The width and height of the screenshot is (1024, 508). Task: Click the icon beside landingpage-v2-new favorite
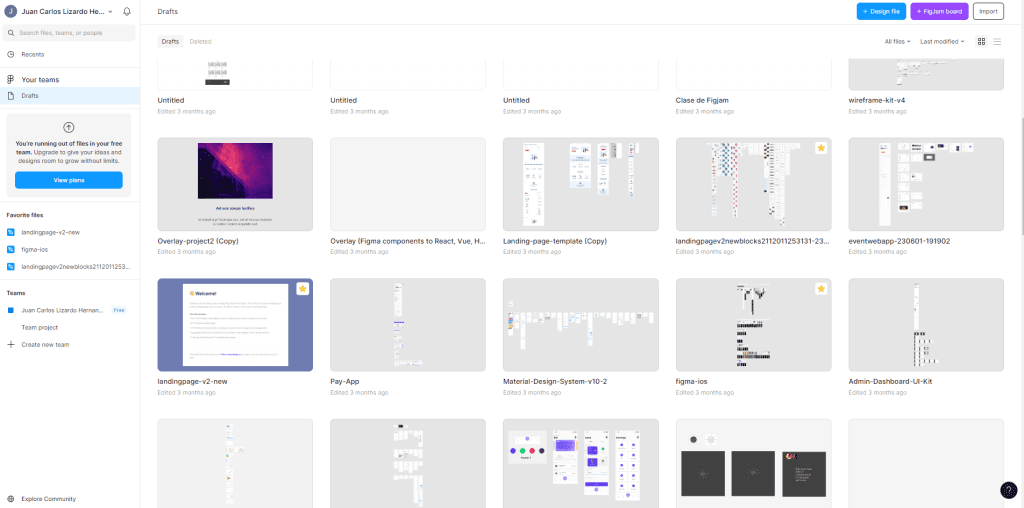click(10, 232)
